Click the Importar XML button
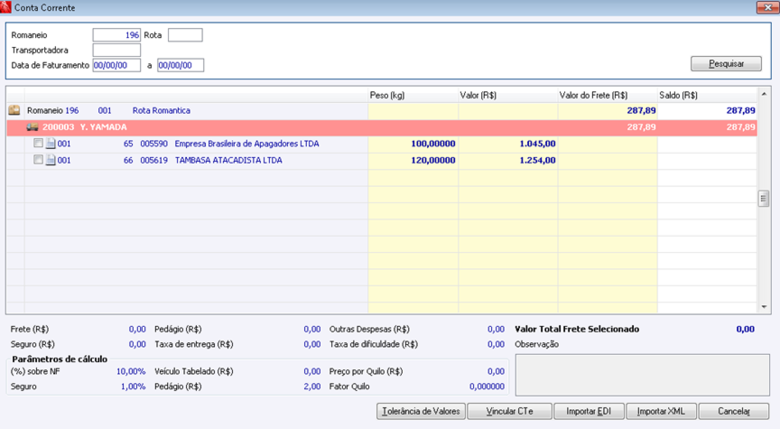The width and height of the screenshot is (780, 429). click(x=661, y=411)
